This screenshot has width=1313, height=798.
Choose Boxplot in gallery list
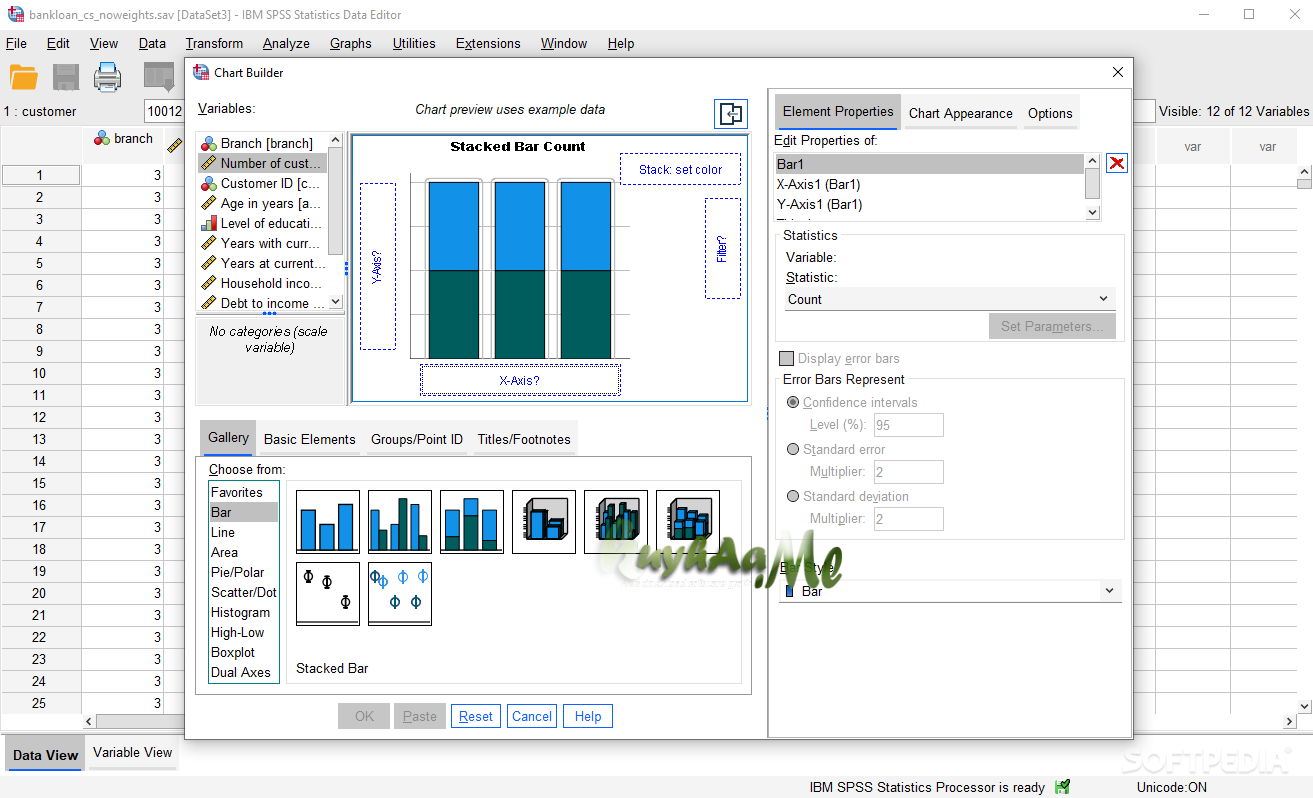coord(243,652)
